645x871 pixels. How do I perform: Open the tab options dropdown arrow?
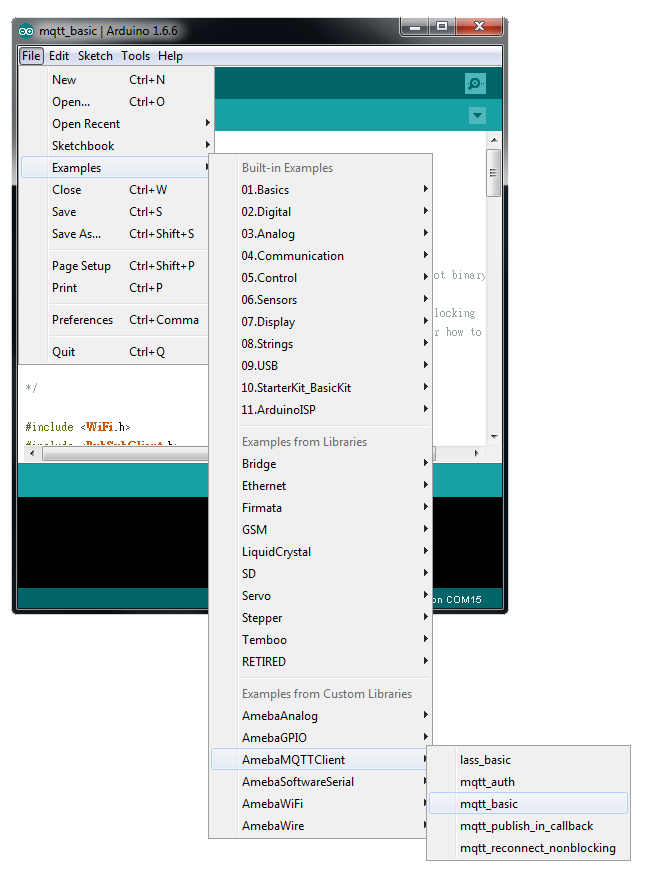[x=477, y=116]
